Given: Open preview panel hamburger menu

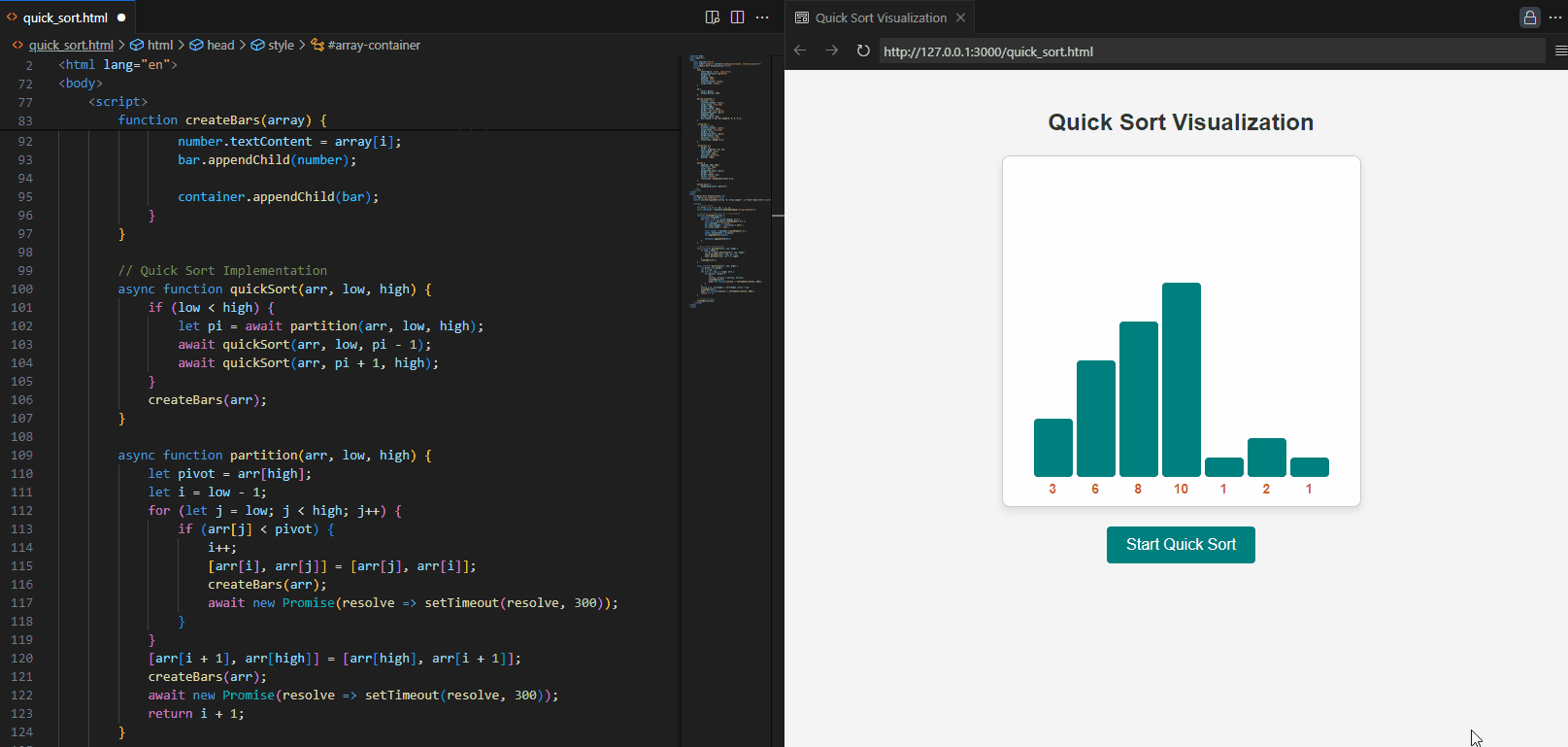Looking at the screenshot, I should (x=1560, y=51).
